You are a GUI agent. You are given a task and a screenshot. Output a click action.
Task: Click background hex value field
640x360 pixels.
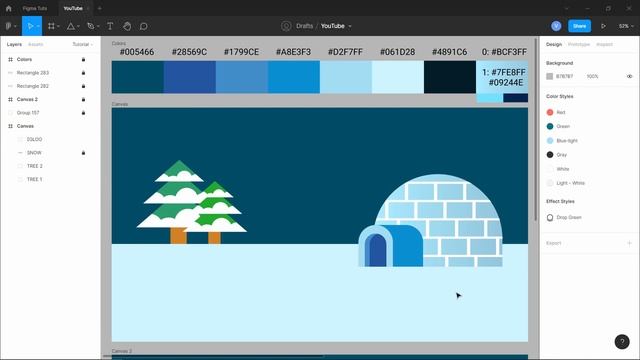pos(564,76)
